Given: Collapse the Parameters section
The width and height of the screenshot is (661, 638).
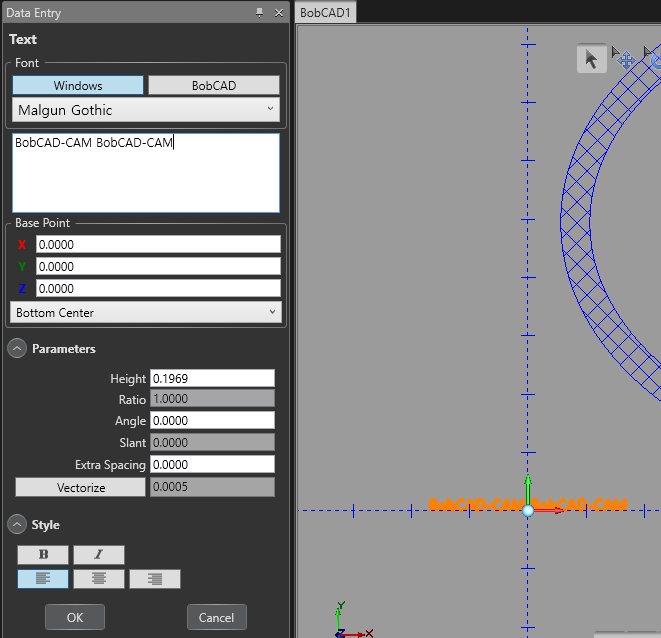Looking at the screenshot, I should [x=17, y=349].
